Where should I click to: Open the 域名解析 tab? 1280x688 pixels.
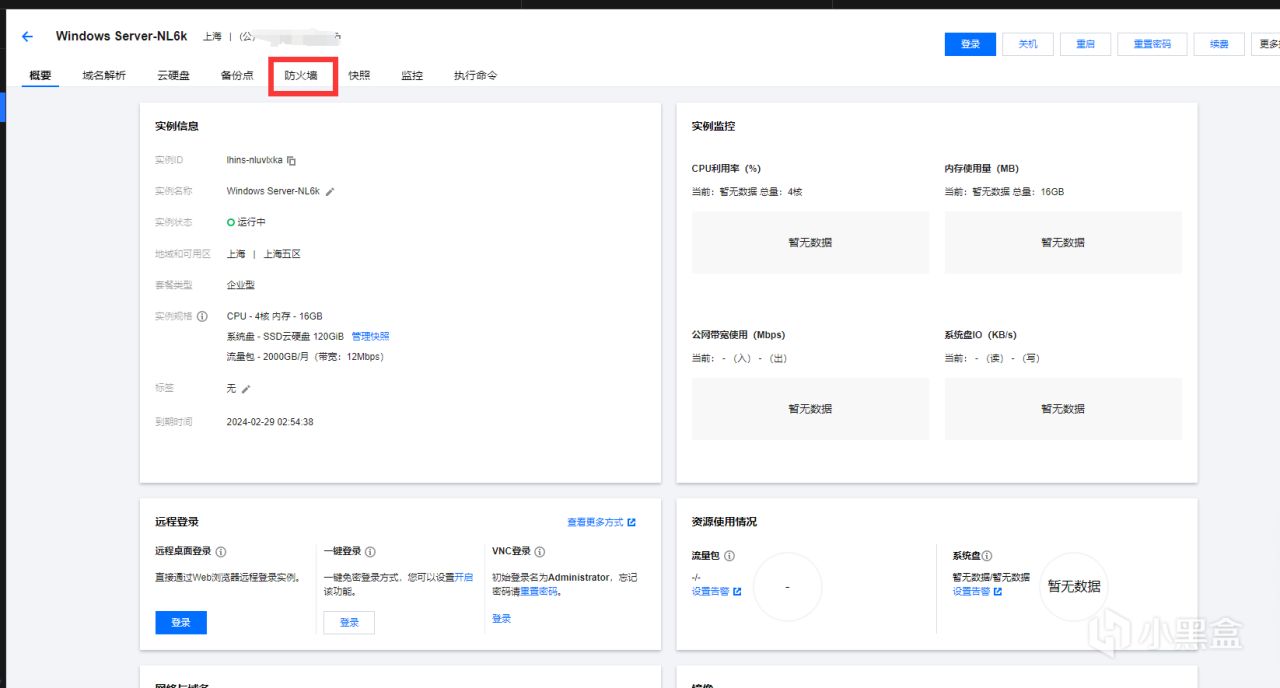click(x=104, y=75)
